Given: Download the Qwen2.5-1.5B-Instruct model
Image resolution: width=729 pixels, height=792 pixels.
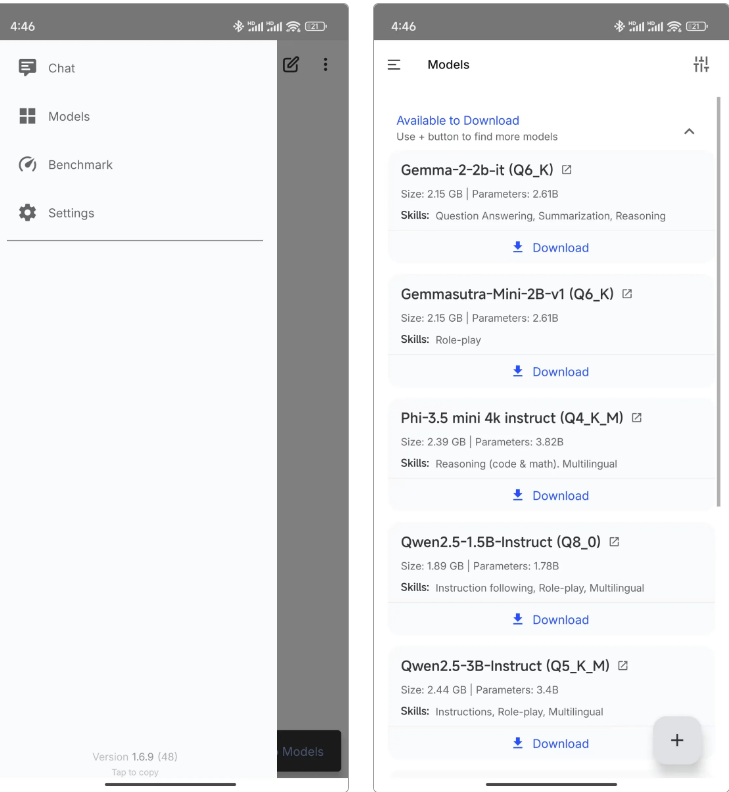Looking at the screenshot, I should (x=551, y=620).
